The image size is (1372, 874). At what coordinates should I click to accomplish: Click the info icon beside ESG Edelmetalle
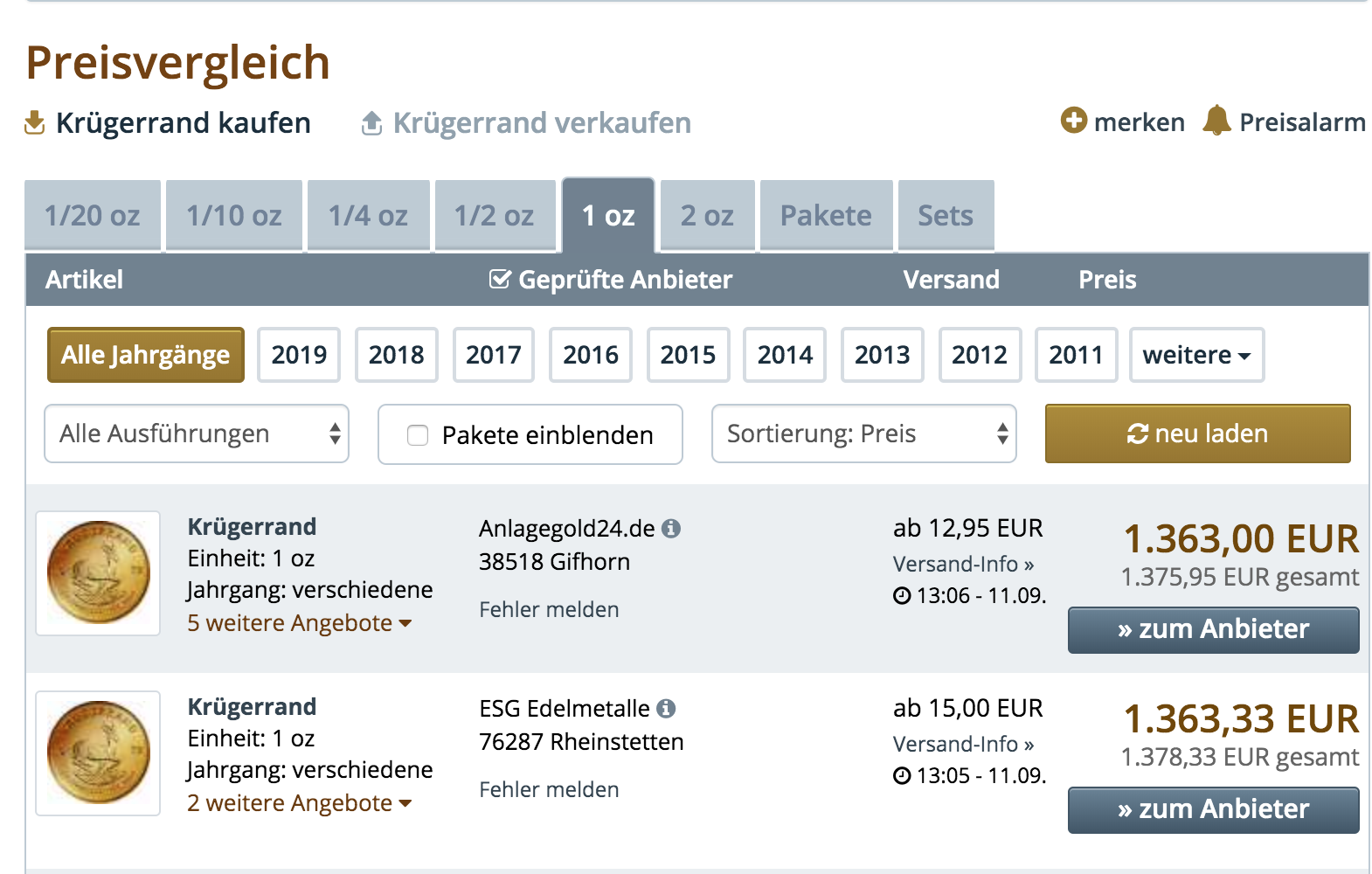(666, 709)
